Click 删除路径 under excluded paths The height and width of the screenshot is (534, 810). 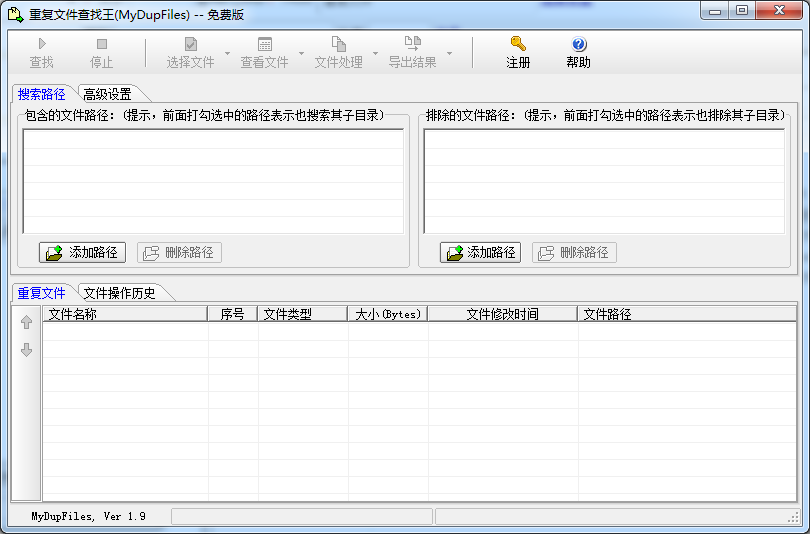[x=574, y=253]
